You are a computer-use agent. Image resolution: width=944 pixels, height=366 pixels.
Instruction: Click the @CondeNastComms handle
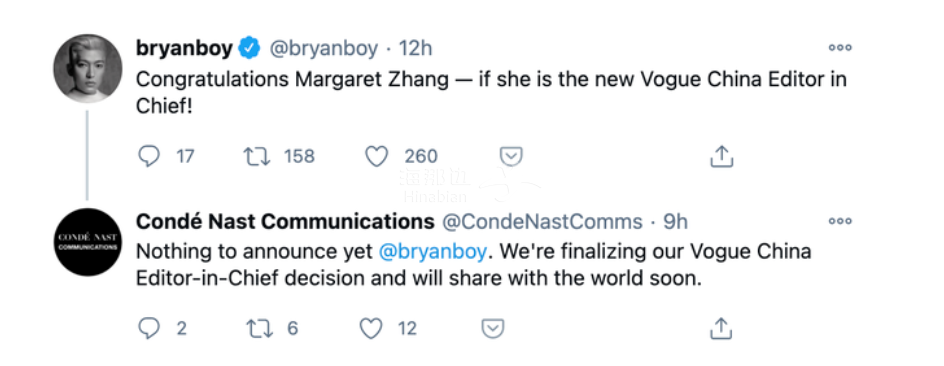pyautogui.click(x=542, y=222)
